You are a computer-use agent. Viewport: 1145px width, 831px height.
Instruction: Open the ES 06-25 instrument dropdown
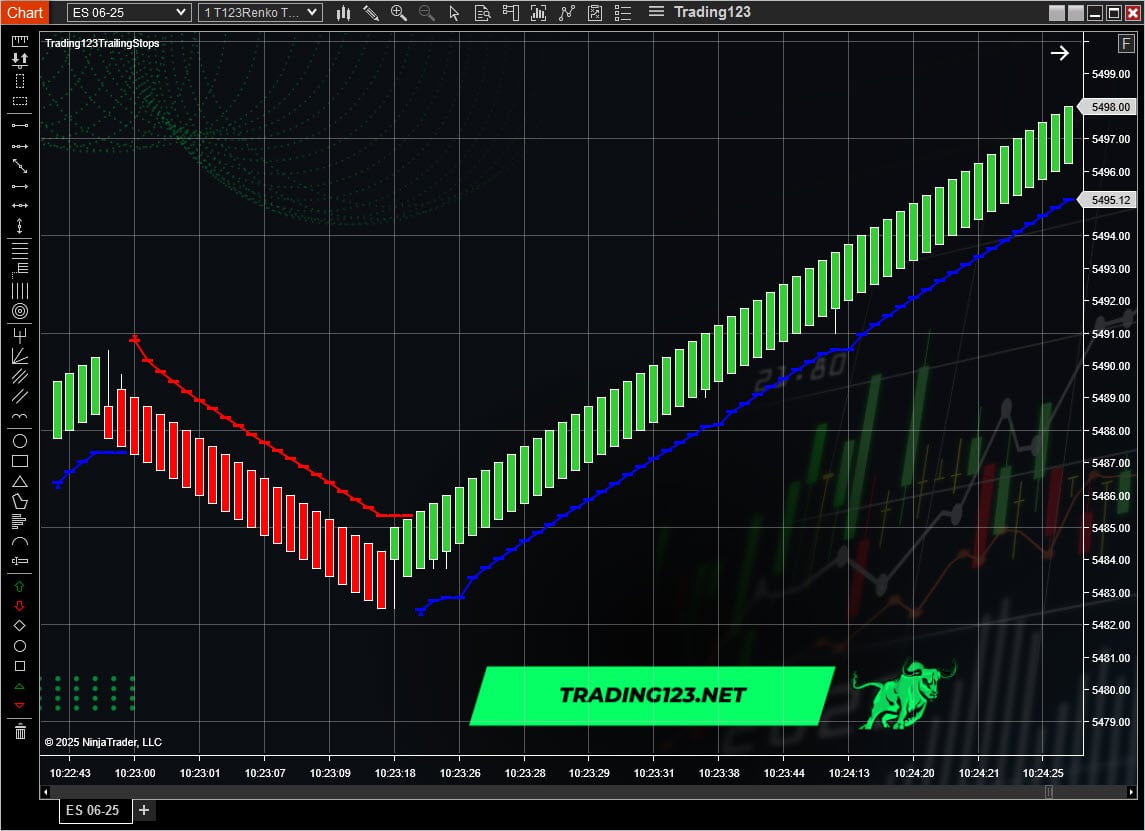[128, 12]
